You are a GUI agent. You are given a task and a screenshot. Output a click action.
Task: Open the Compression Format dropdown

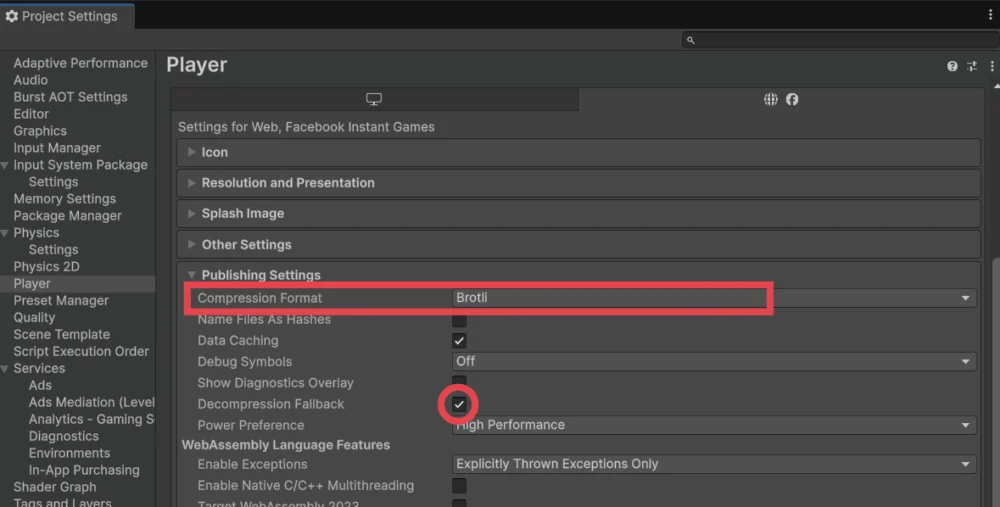pyautogui.click(x=714, y=298)
